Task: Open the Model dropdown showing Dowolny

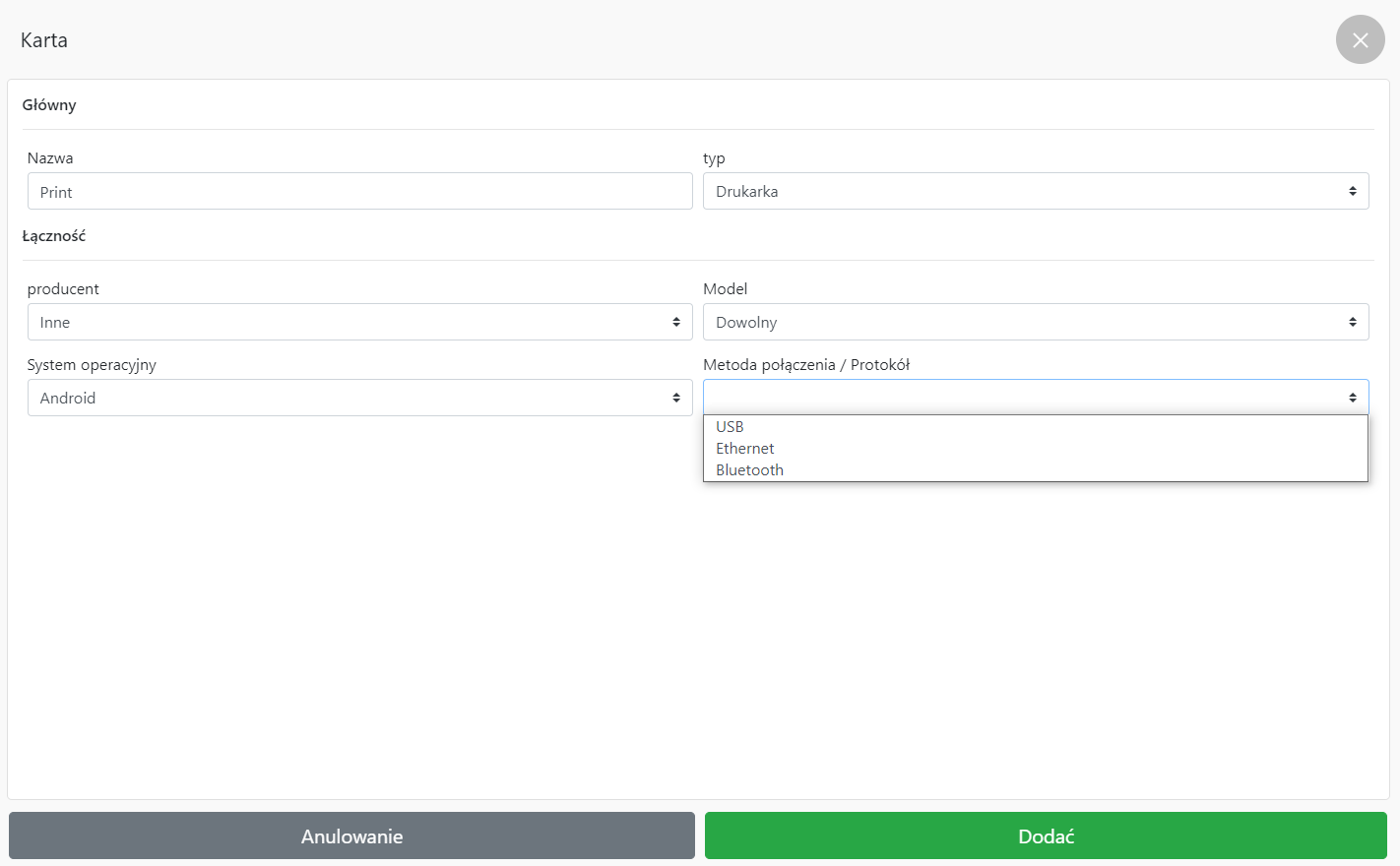Action: pyautogui.click(x=1024, y=323)
